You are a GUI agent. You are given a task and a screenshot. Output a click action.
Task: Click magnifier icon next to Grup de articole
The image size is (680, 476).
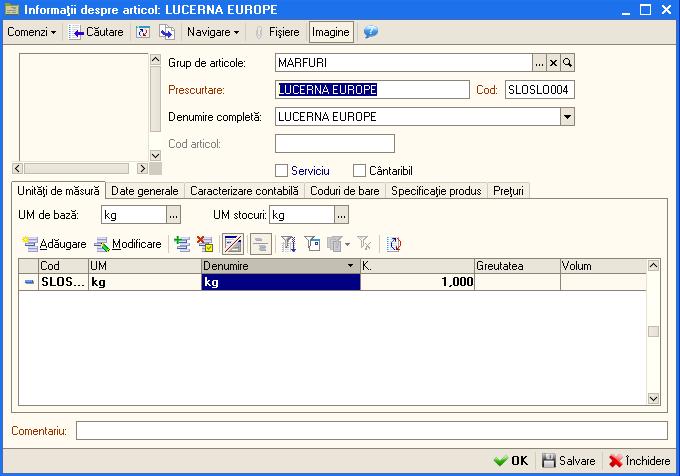coord(567,63)
